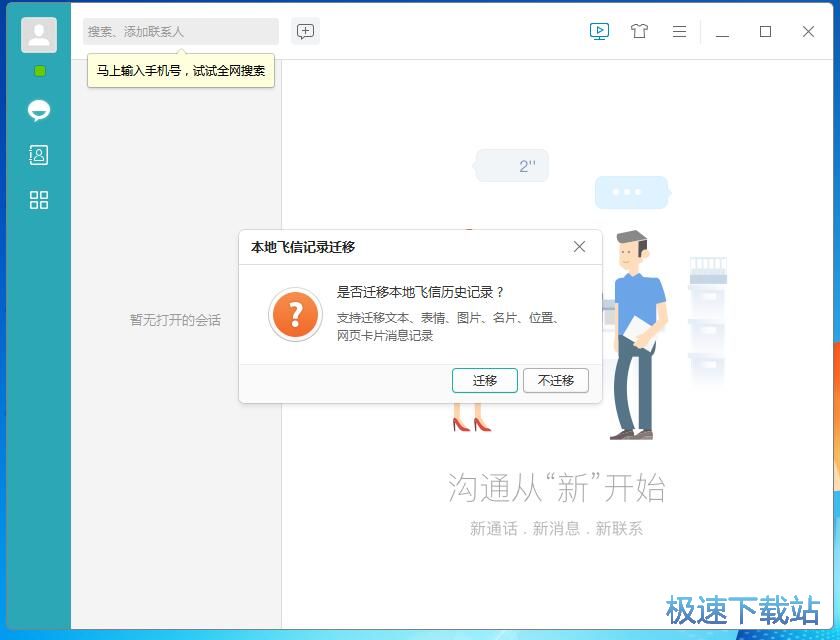Click the 迁移 button

coord(485,380)
